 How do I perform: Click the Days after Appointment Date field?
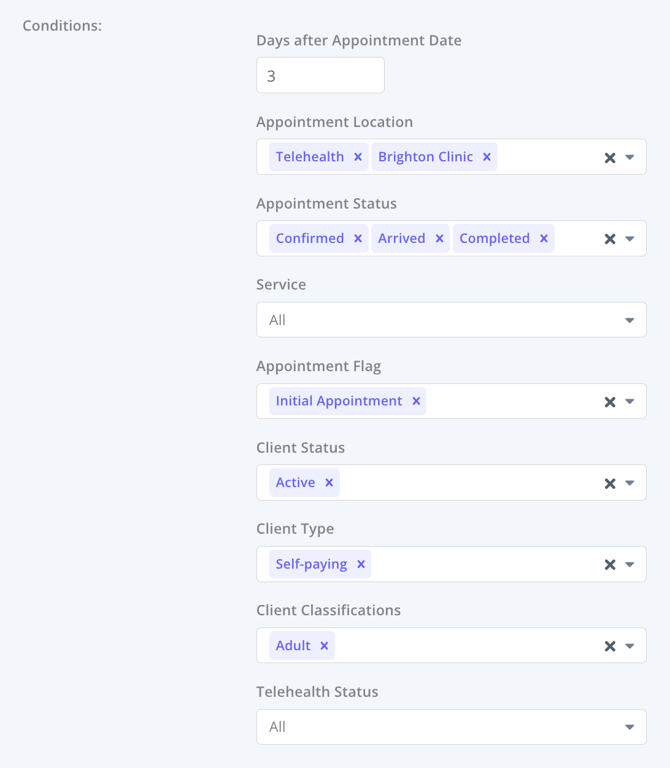[x=320, y=76]
